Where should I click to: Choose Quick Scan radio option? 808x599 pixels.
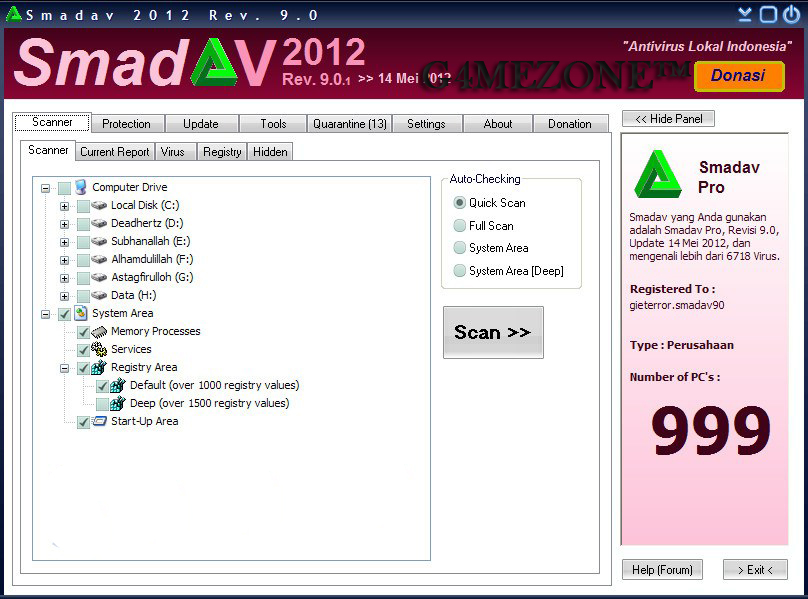point(459,203)
